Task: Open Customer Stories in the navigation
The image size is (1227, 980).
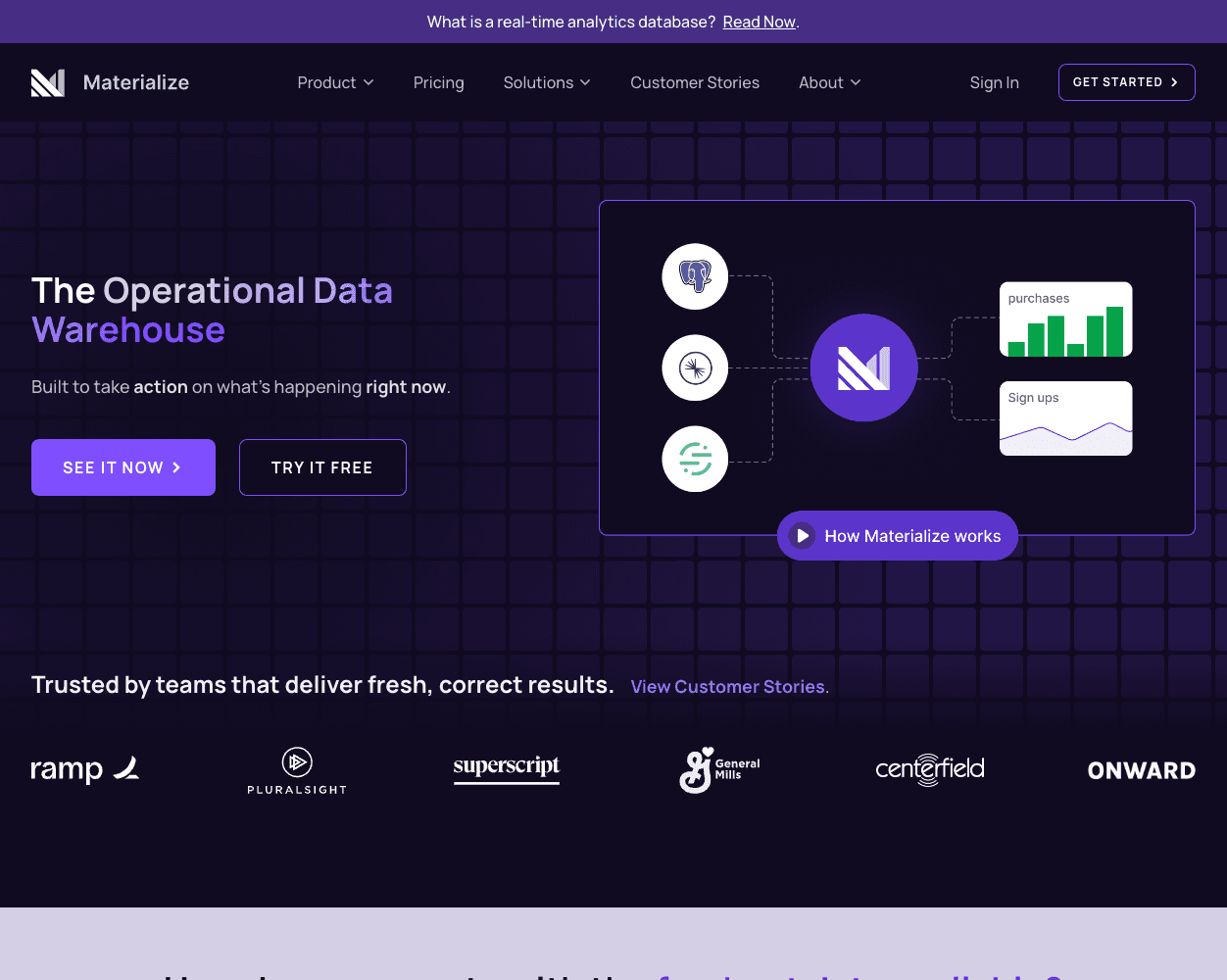Action: 695,82
